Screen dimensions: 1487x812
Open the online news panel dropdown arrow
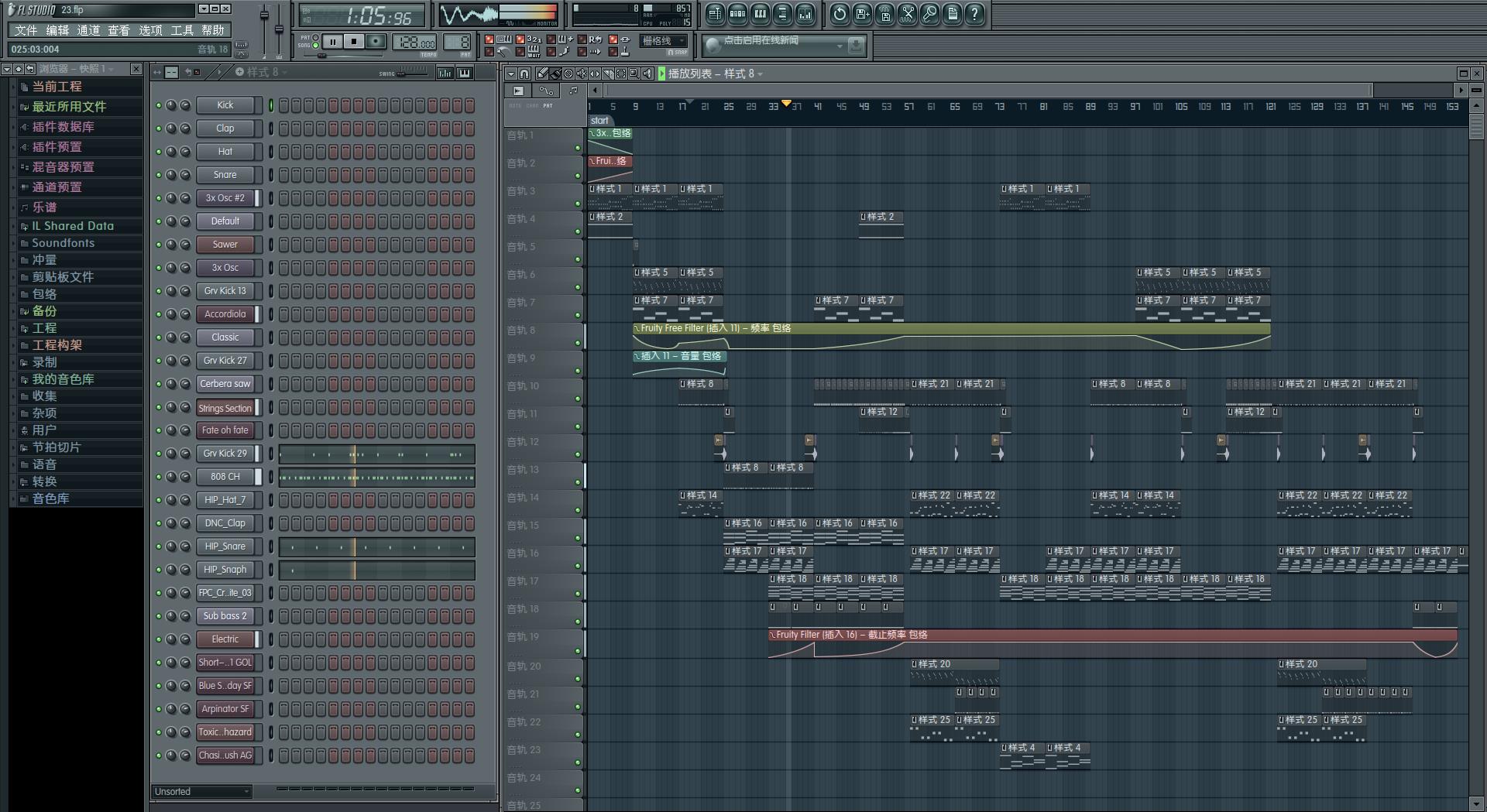coord(840,46)
